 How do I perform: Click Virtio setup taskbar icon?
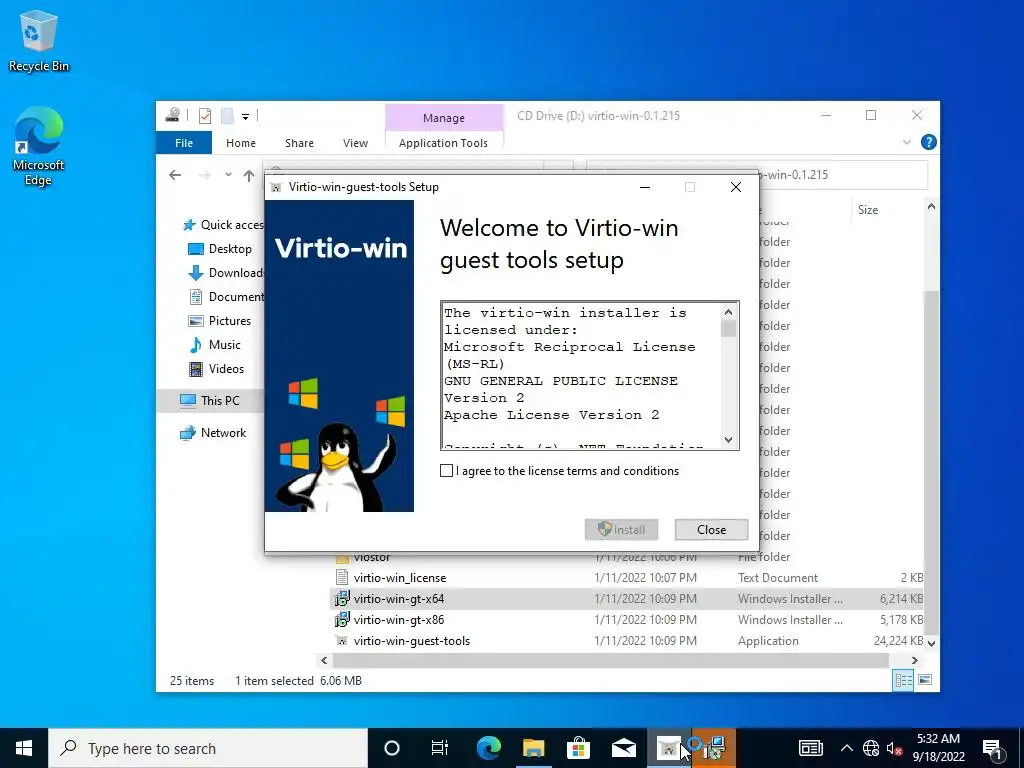669,748
